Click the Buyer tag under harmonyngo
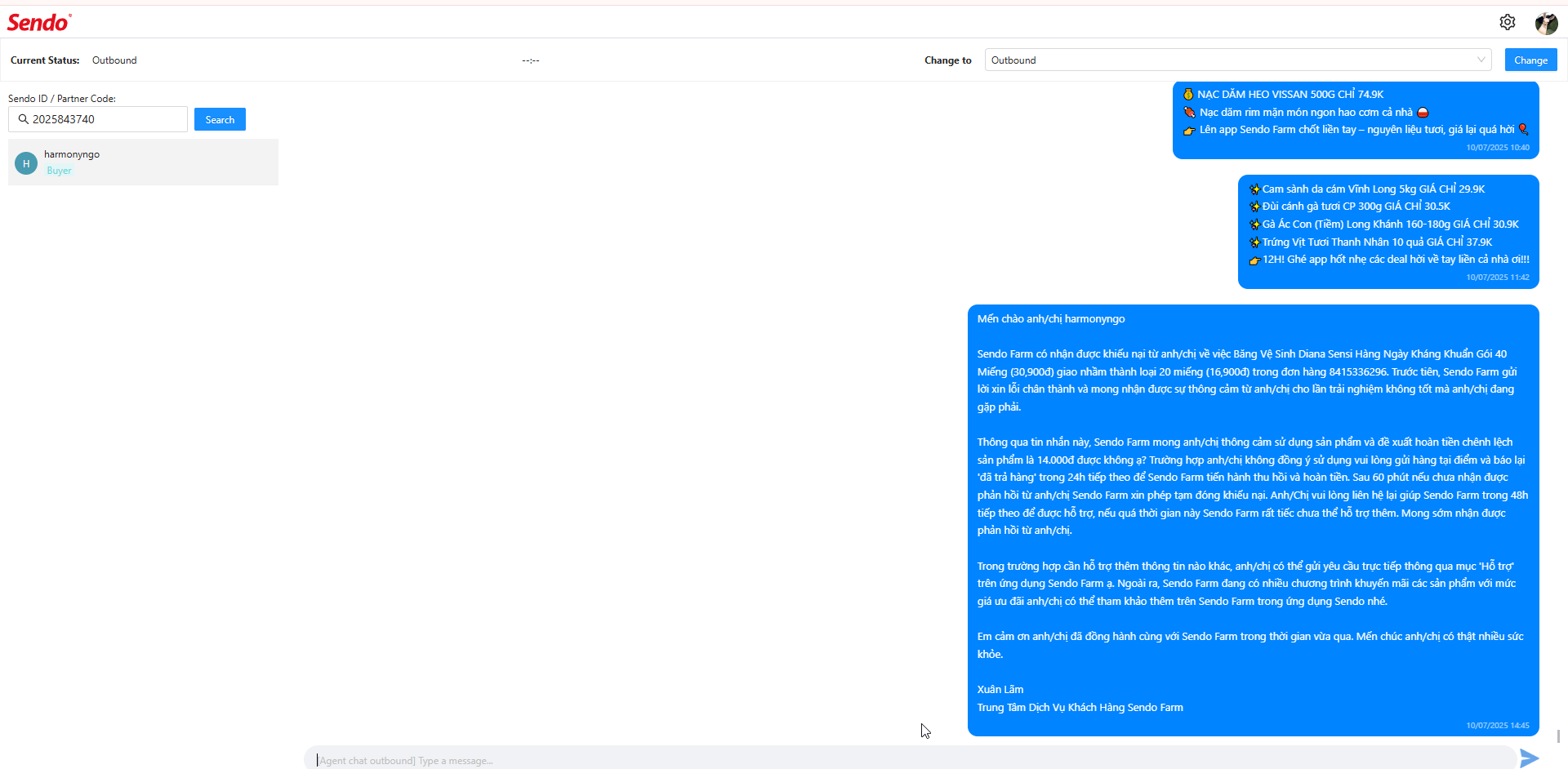Image resolution: width=1568 pixels, height=769 pixels. click(59, 171)
